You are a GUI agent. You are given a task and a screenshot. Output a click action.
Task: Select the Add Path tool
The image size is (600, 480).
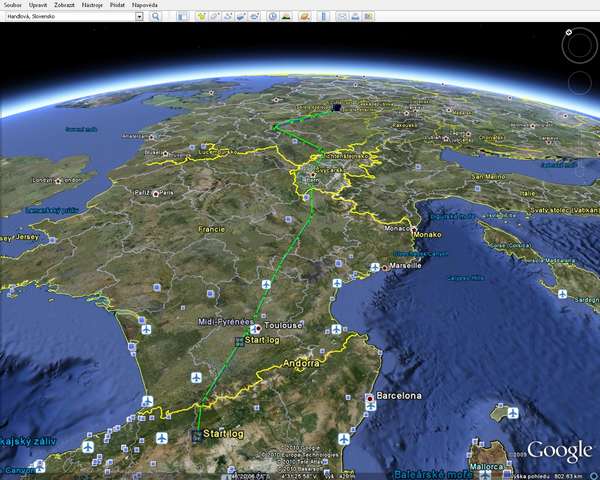coord(228,16)
